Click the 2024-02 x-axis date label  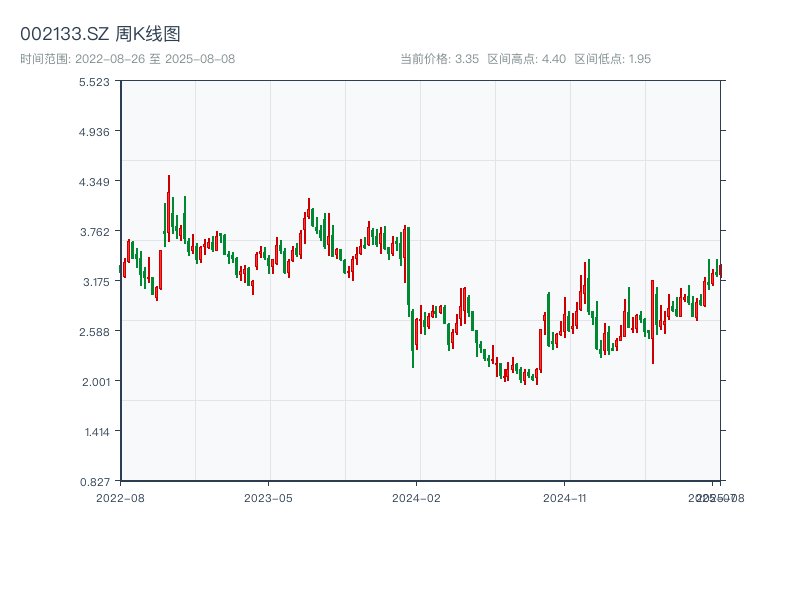[x=417, y=497]
